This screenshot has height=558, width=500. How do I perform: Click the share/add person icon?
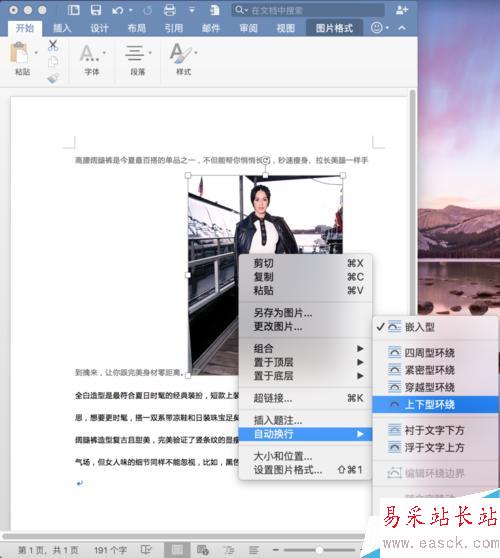[x=401, y=10]
